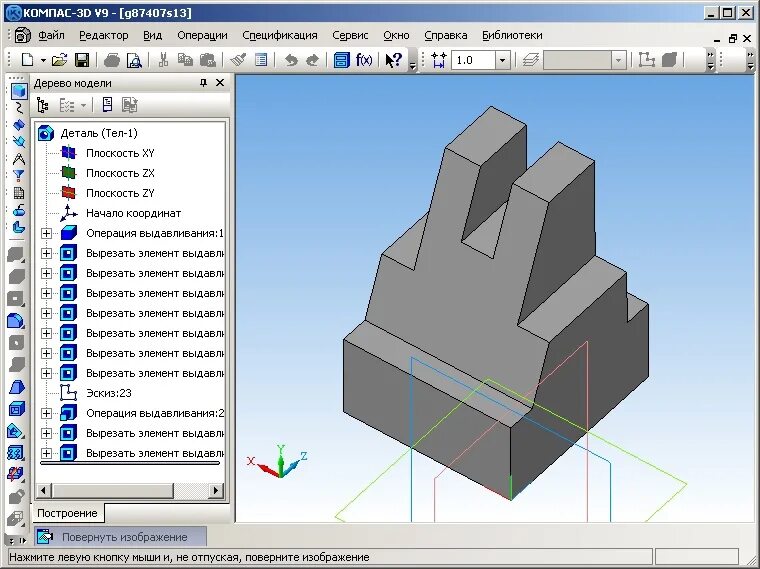Open the Справка menu
The width and height of the screenshot is (760, 569).
coord(445,35)
